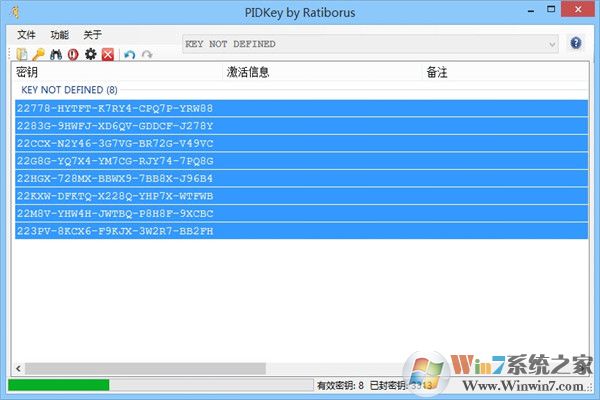Select key 22G8G-YQ7X4-YM7CG-RJY74-7PQ8G
Viewport: 600px width, 400px height.
pos(302,161)
